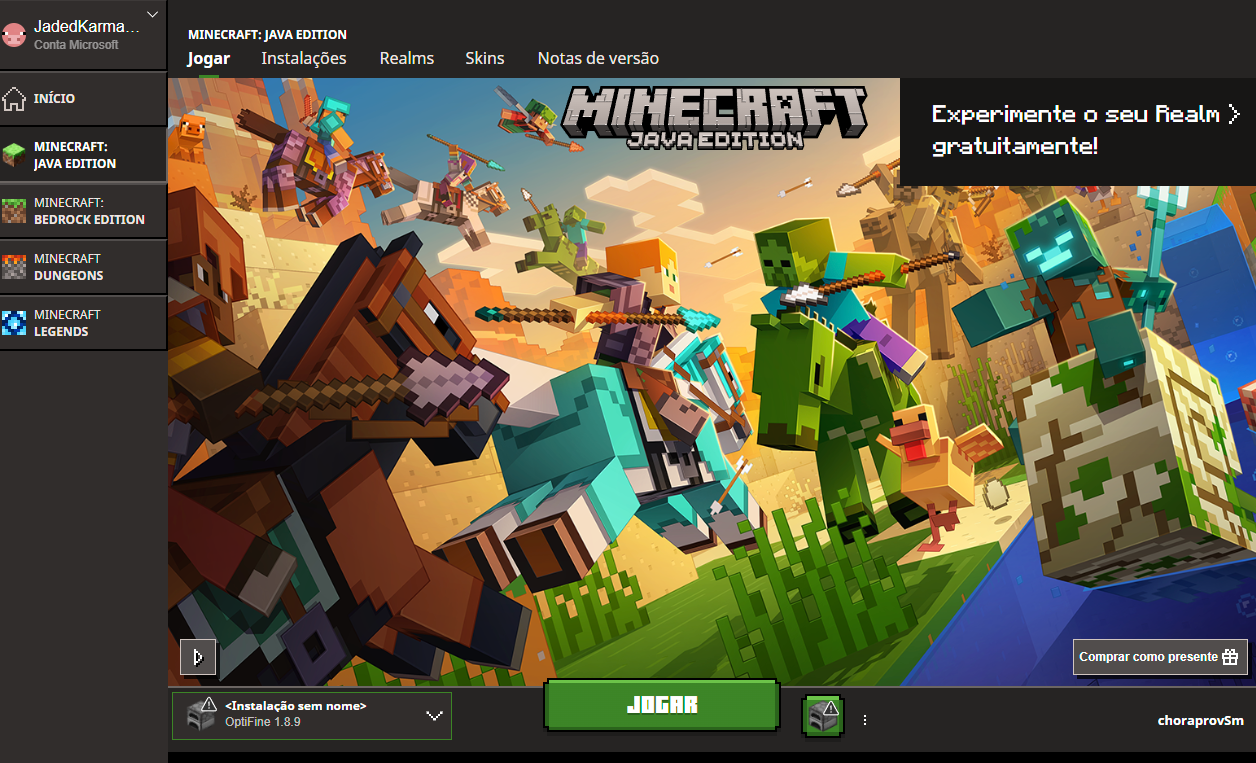Viewport: 1256px width, 763px height.
Task: Click the choraprovSm player name
Action: [x=1200, y=720]
